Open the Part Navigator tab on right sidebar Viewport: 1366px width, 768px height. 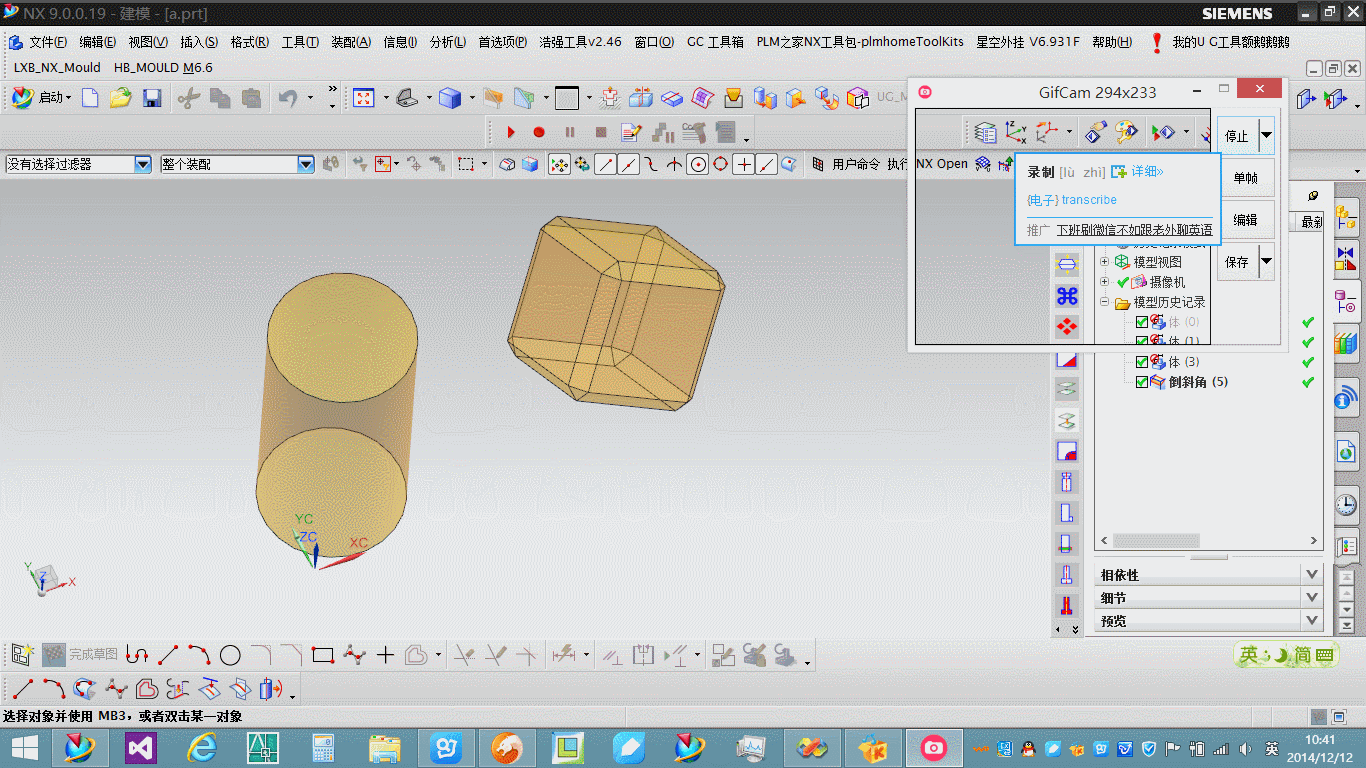coord(1346,300)
